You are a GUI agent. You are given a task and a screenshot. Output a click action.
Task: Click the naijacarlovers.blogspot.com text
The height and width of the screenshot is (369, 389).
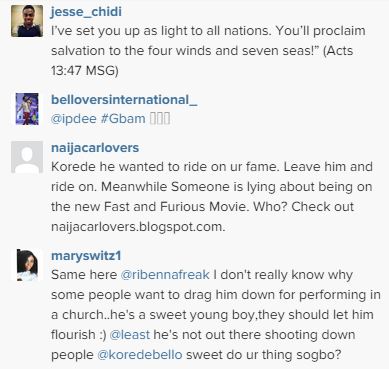138,227
